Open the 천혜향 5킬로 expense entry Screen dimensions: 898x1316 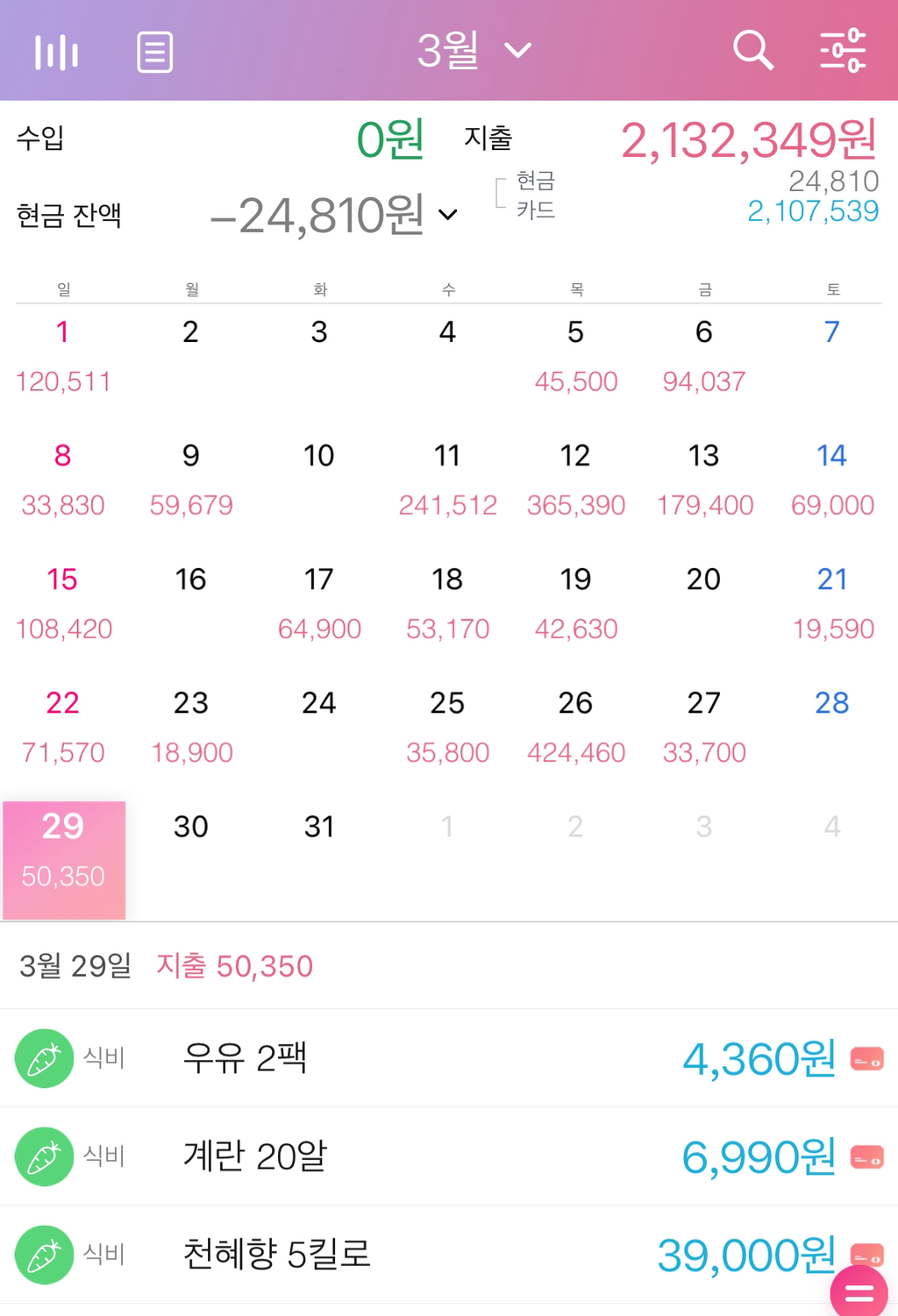click(276, 1254)
